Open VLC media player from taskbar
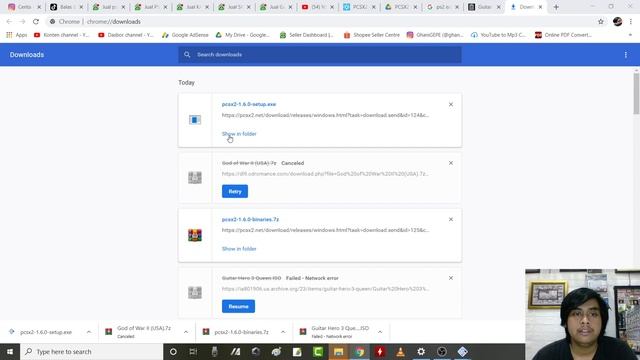The image size is (640, 360). point(400,351)
